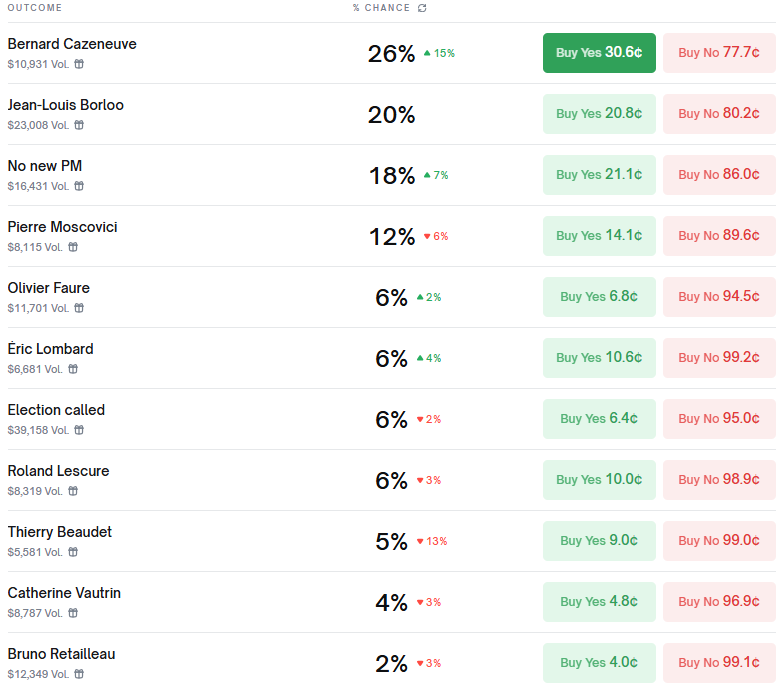Click the refresh icon beside % CHANCE
The width and height of the screenshot is (783, 688).
[x=422, y=8]
